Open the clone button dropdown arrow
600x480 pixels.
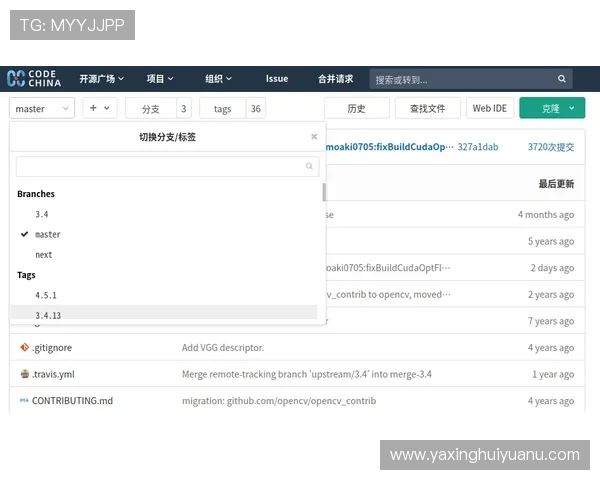coord(571,108)
